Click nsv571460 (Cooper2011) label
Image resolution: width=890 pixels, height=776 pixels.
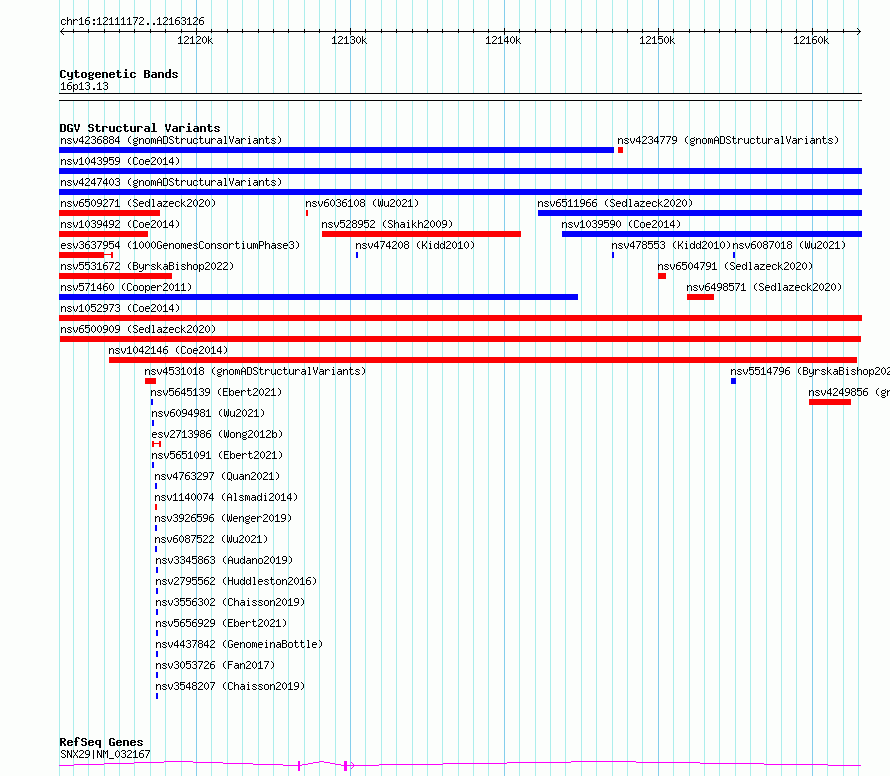(x=126, y=287)
